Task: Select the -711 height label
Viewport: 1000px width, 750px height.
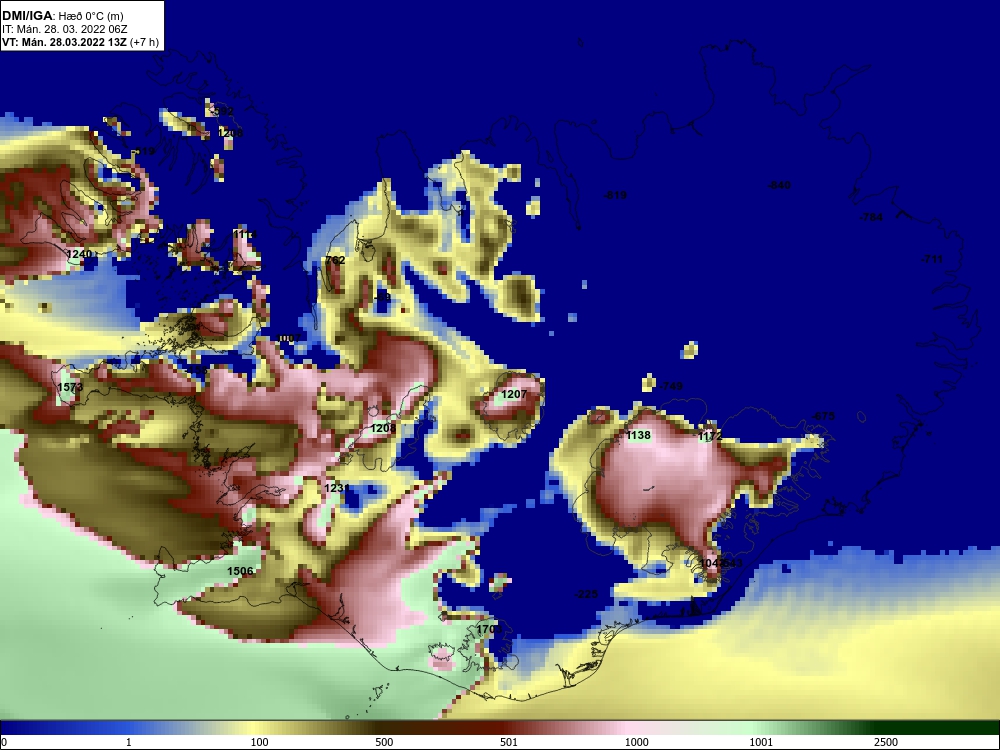Action: point(932,260)
